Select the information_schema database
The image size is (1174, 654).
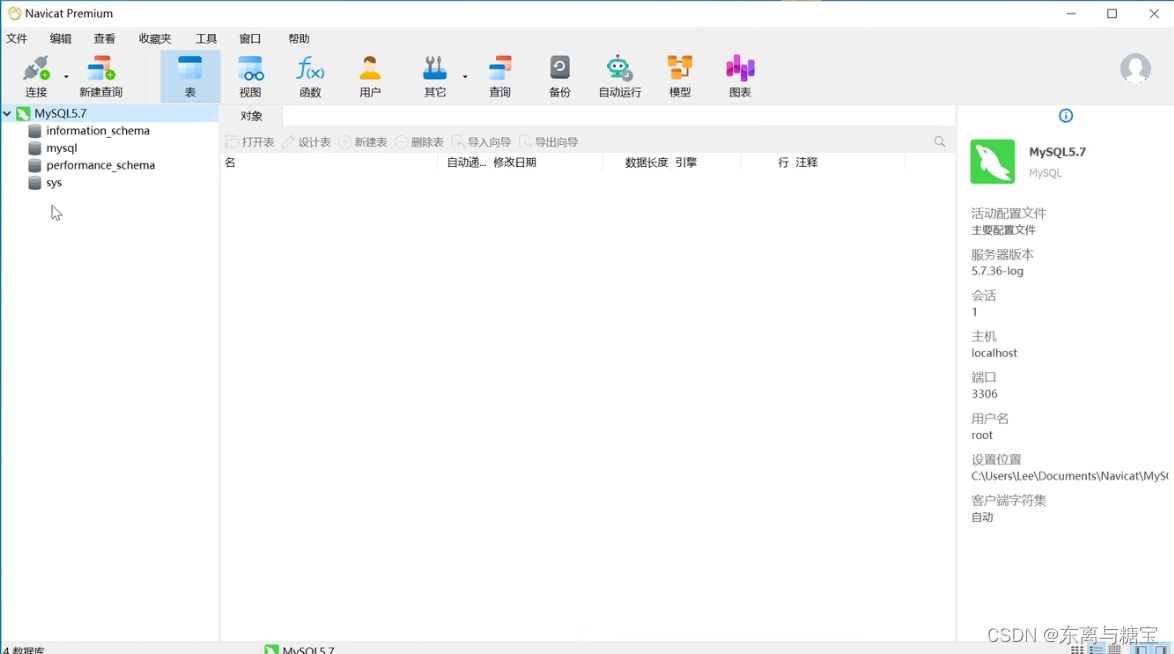pyautogui.click(x=97, y=130)
